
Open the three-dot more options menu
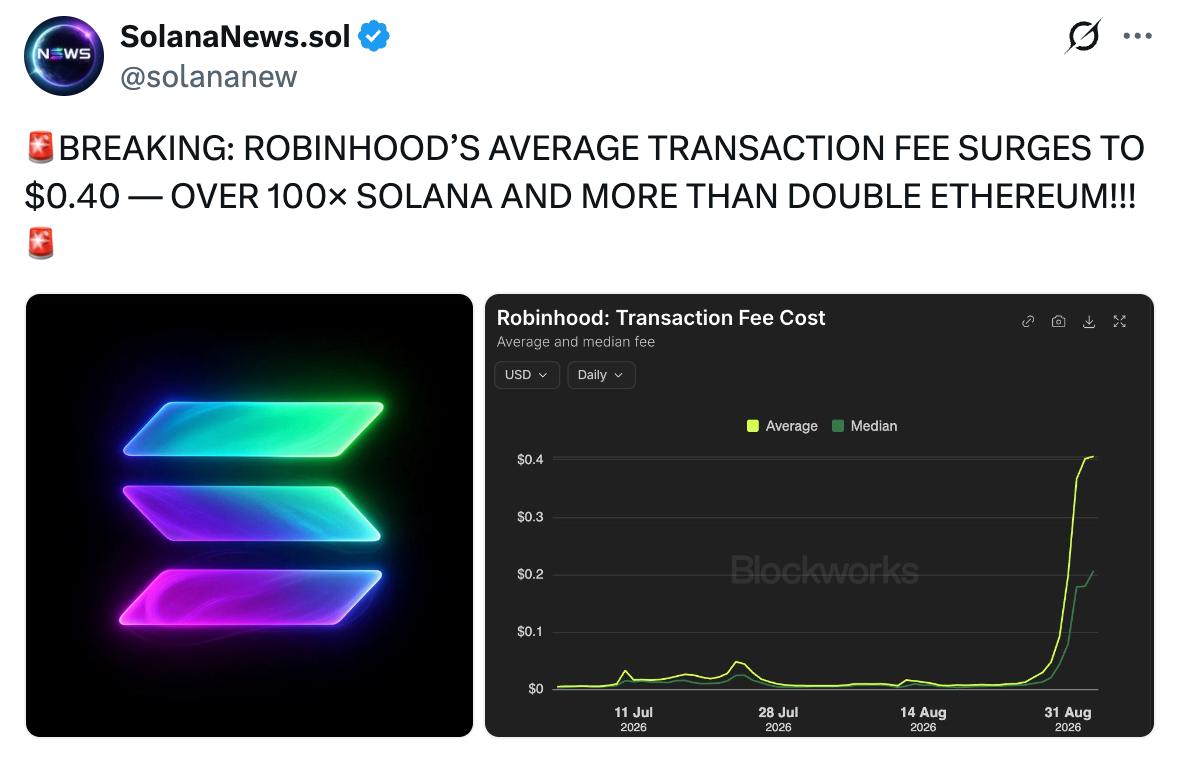[1137, 35]
